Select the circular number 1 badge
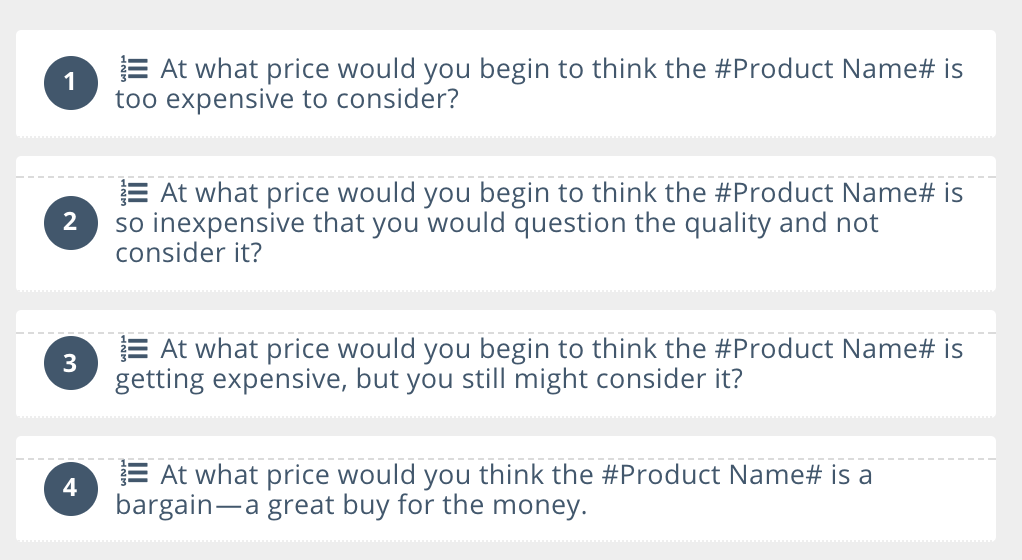This screenshot has height=560, width=1022. (71, 83)
